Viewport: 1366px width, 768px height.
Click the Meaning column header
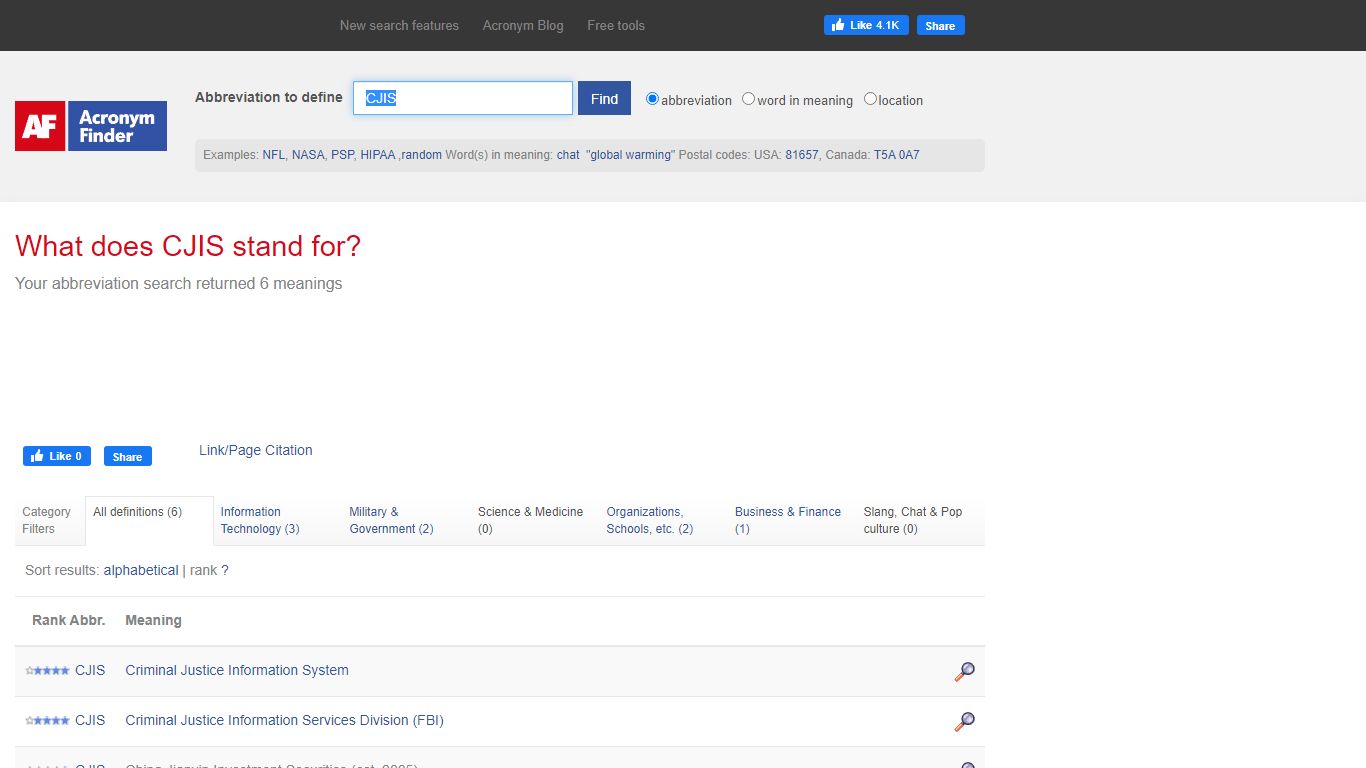(153, 620)
